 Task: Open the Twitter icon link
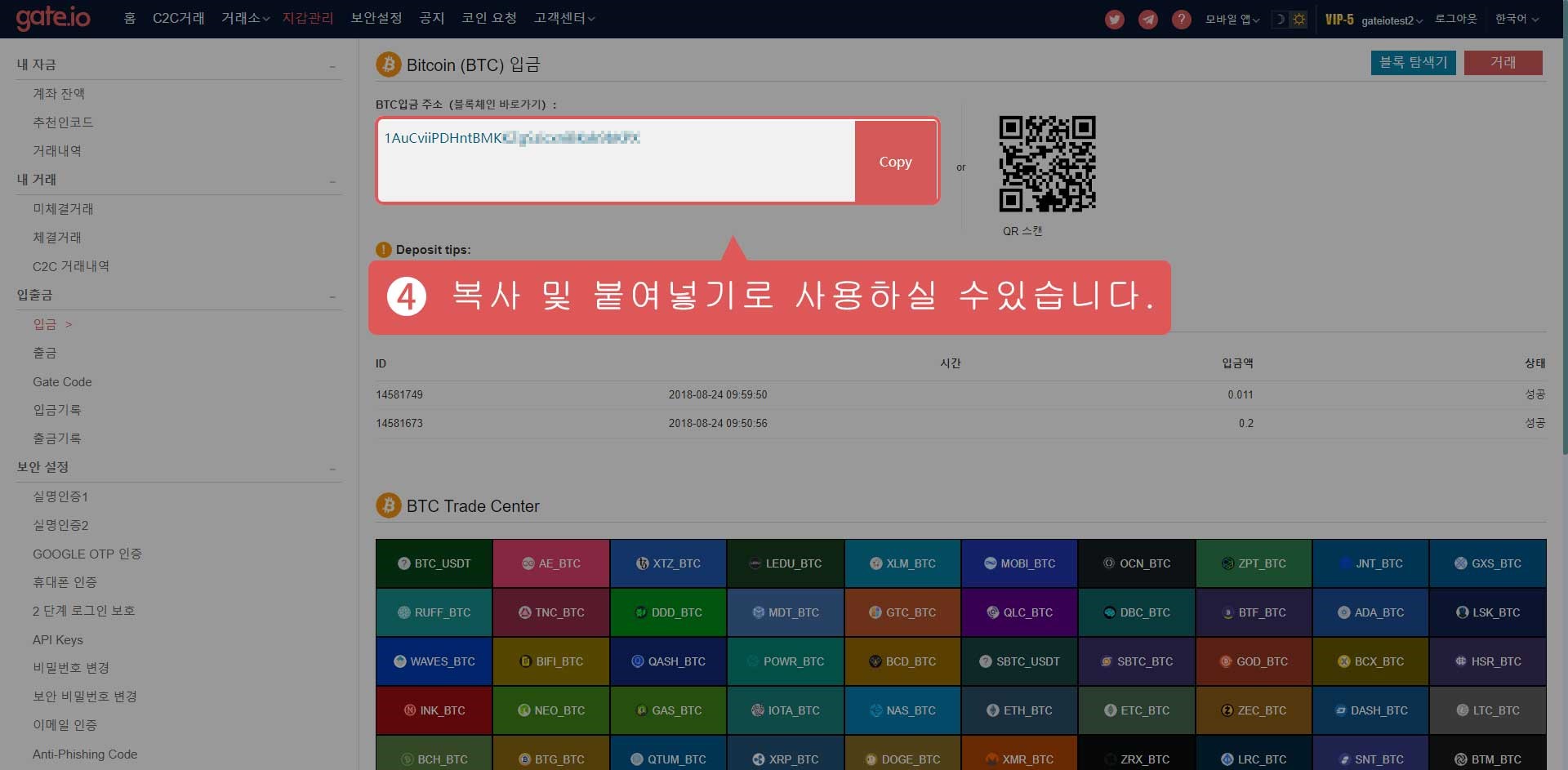[1115, 20]
